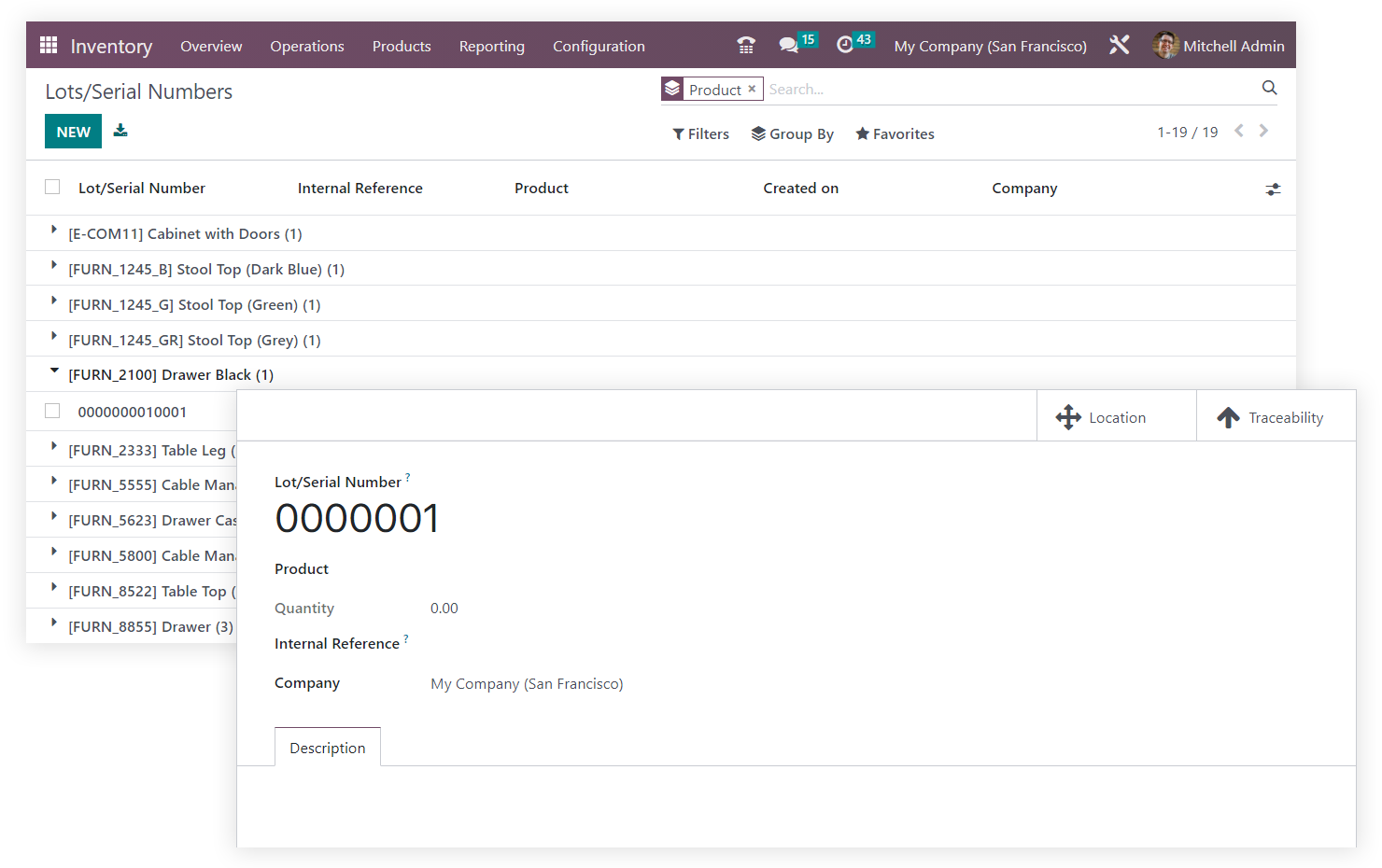Click the Favorites star icon

[x=862, y=133]
